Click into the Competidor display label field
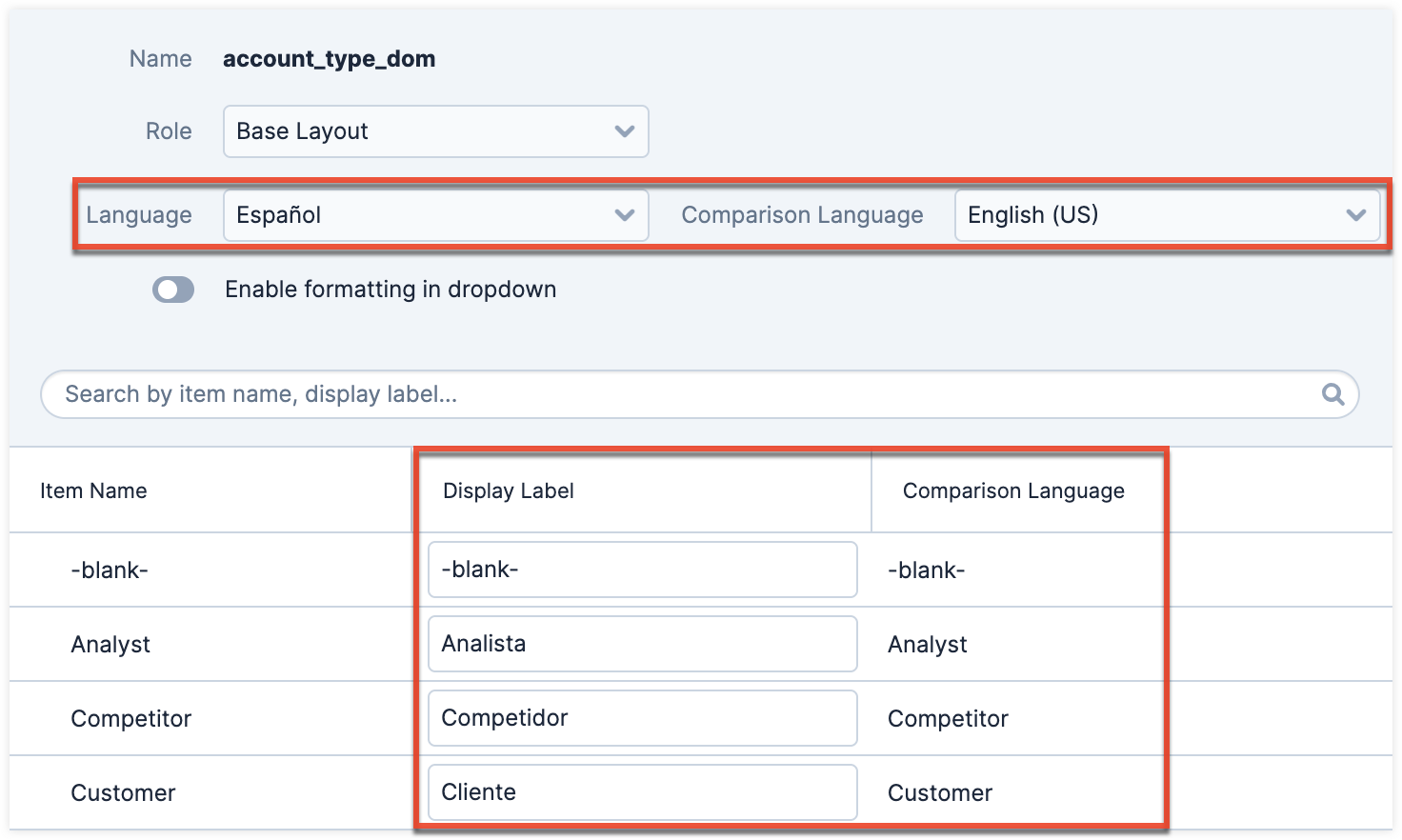 click(x=642, y=718)
